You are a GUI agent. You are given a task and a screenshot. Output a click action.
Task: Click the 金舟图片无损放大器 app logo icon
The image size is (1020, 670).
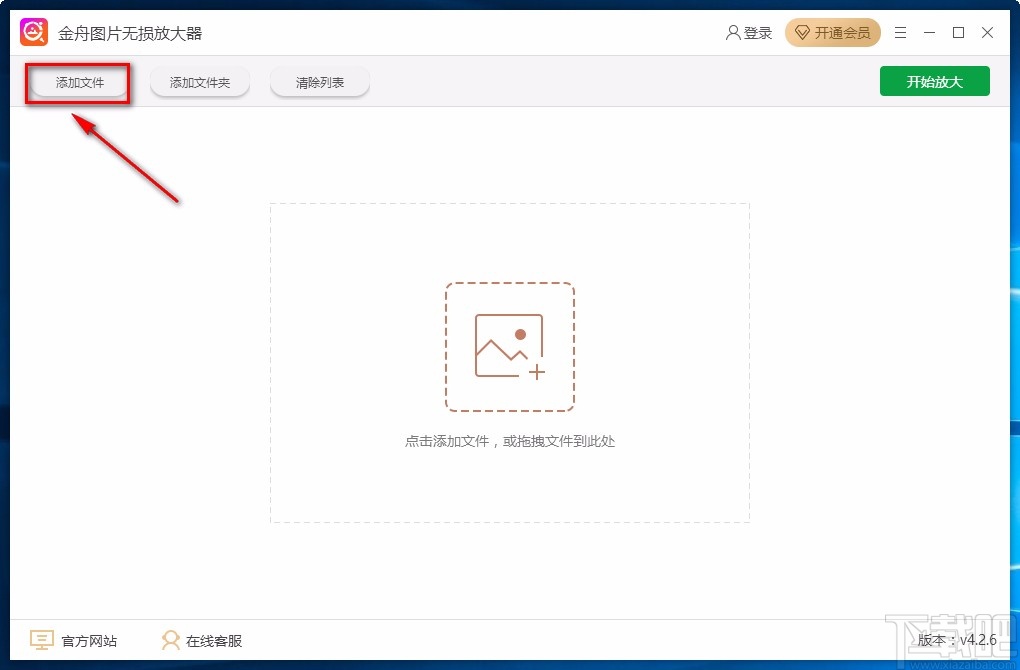tap(33, 31)
